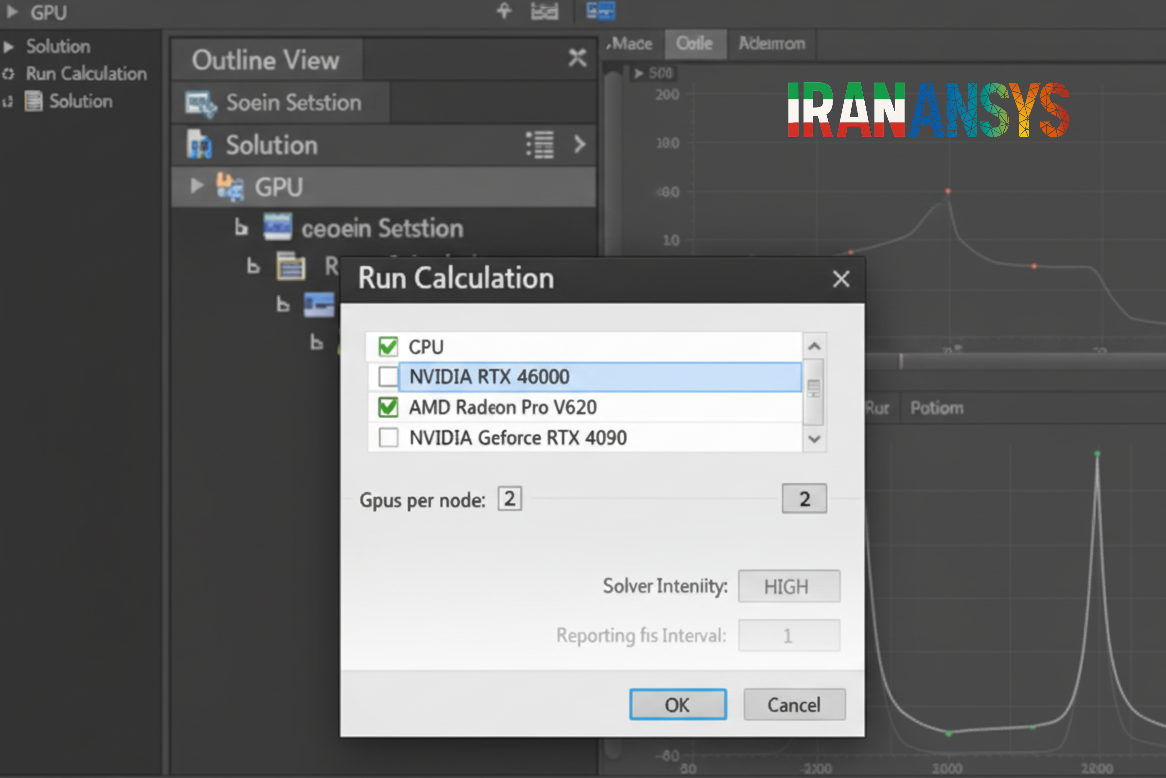Click the blue card icon partly behind dialog
Viewport: 1166px width, 778px height.
[x=321, y=304]
